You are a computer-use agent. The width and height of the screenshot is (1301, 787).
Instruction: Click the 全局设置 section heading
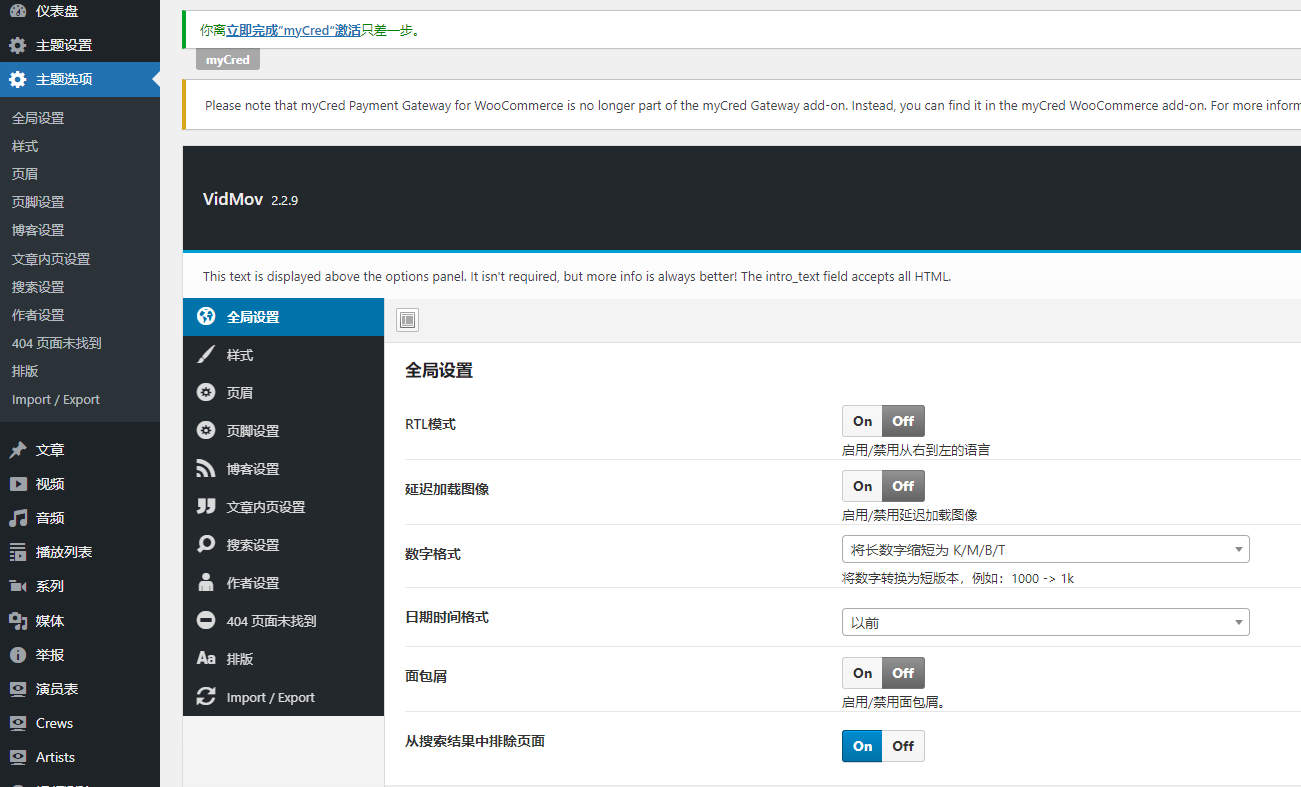[439, 370]
